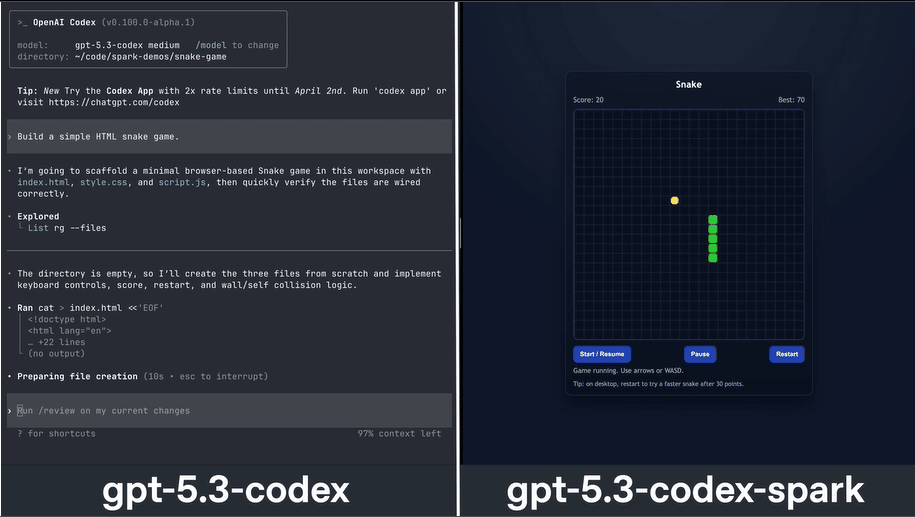Click the 'Best: 70' score label
This screenshot has height=517, width=915.
pyautogui.click(x=791, y=100)
